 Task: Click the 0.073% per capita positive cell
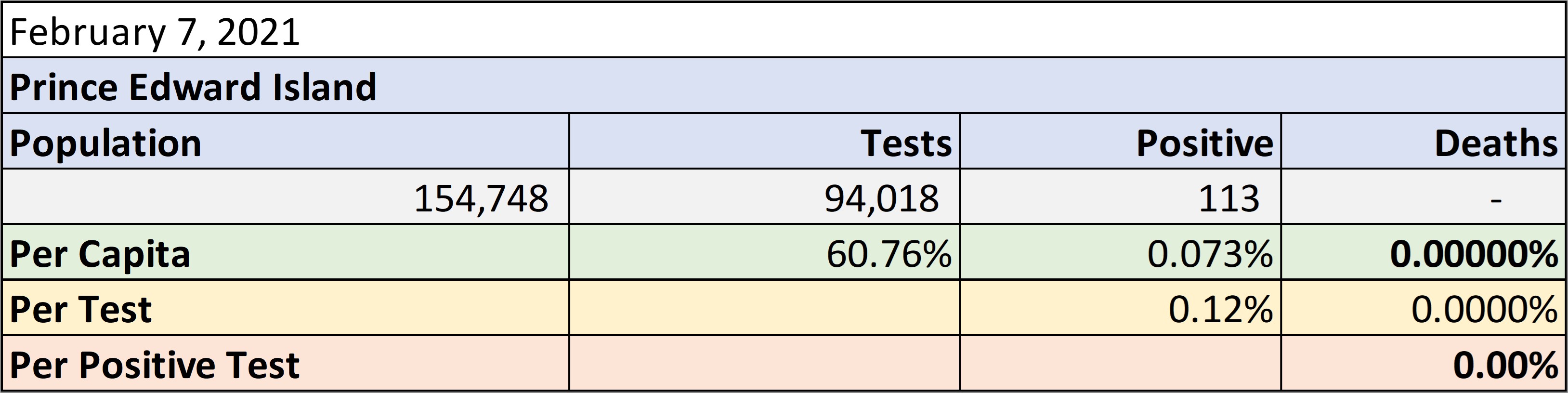click(1121, 252)
